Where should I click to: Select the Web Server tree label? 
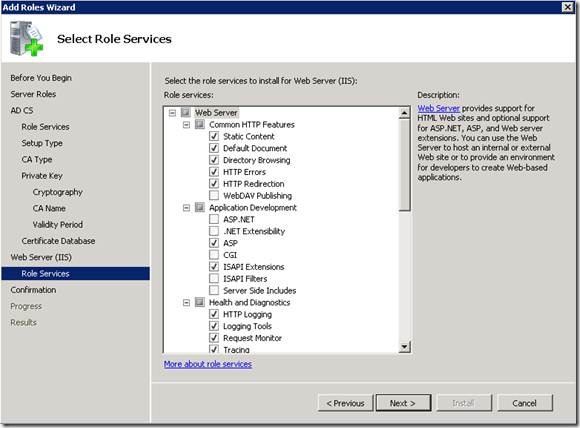[216, 113]
